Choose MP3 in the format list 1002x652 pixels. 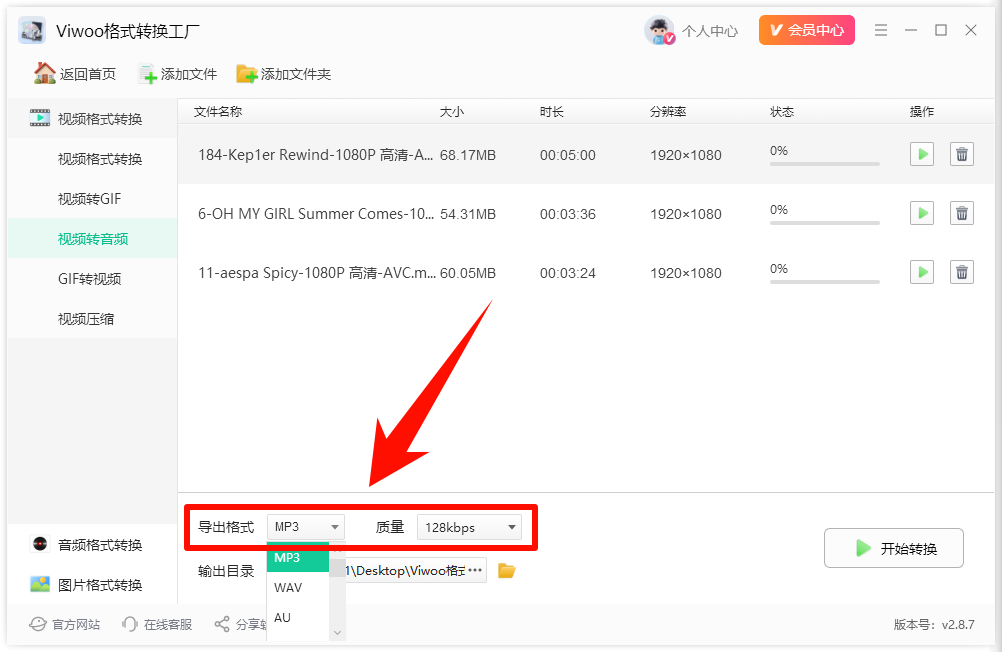coord(298,557)
